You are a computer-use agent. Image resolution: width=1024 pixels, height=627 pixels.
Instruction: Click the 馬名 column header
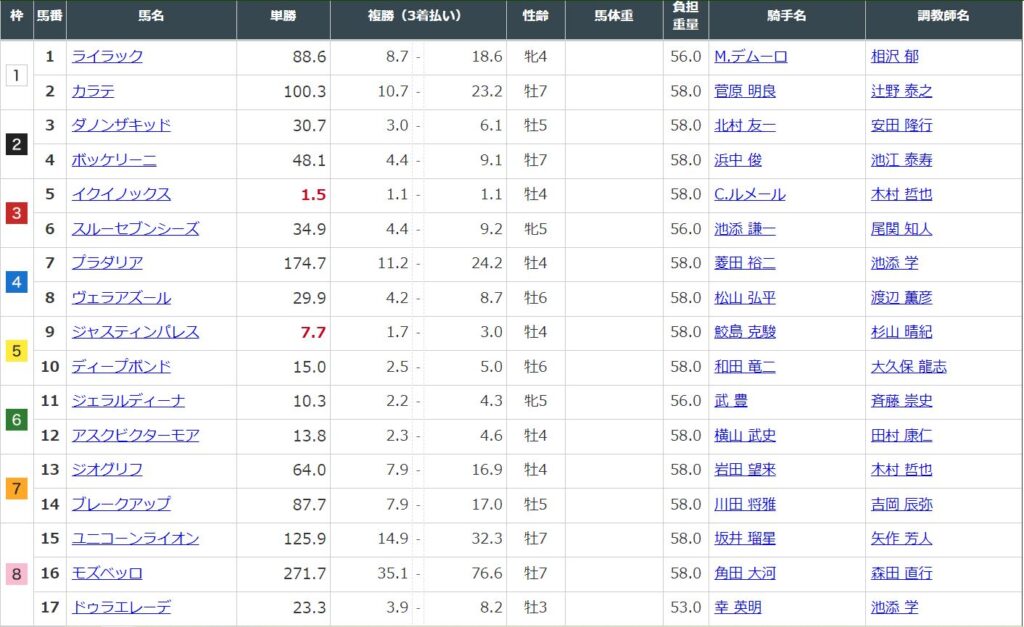click(x=151, y=17)
